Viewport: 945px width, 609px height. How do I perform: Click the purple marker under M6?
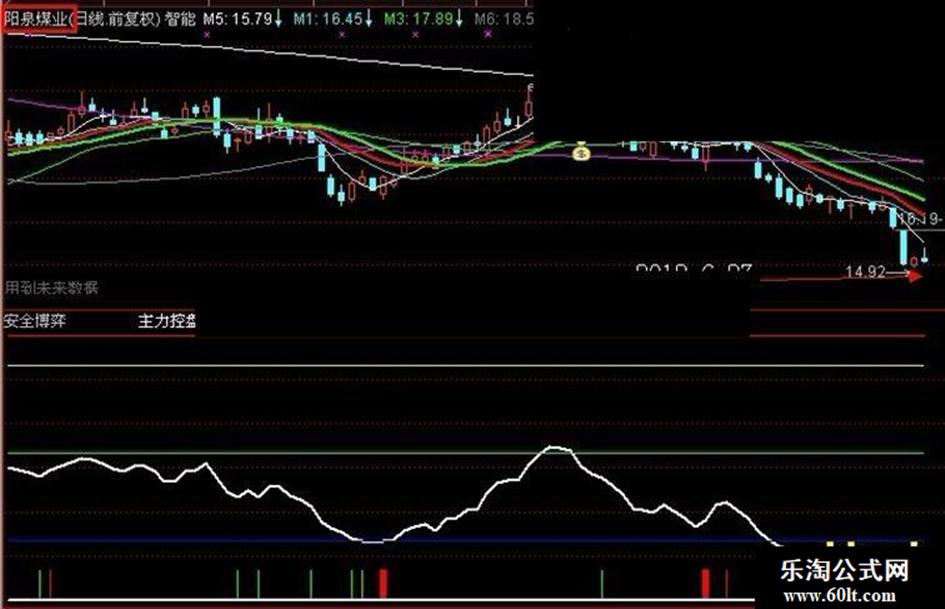488,35
